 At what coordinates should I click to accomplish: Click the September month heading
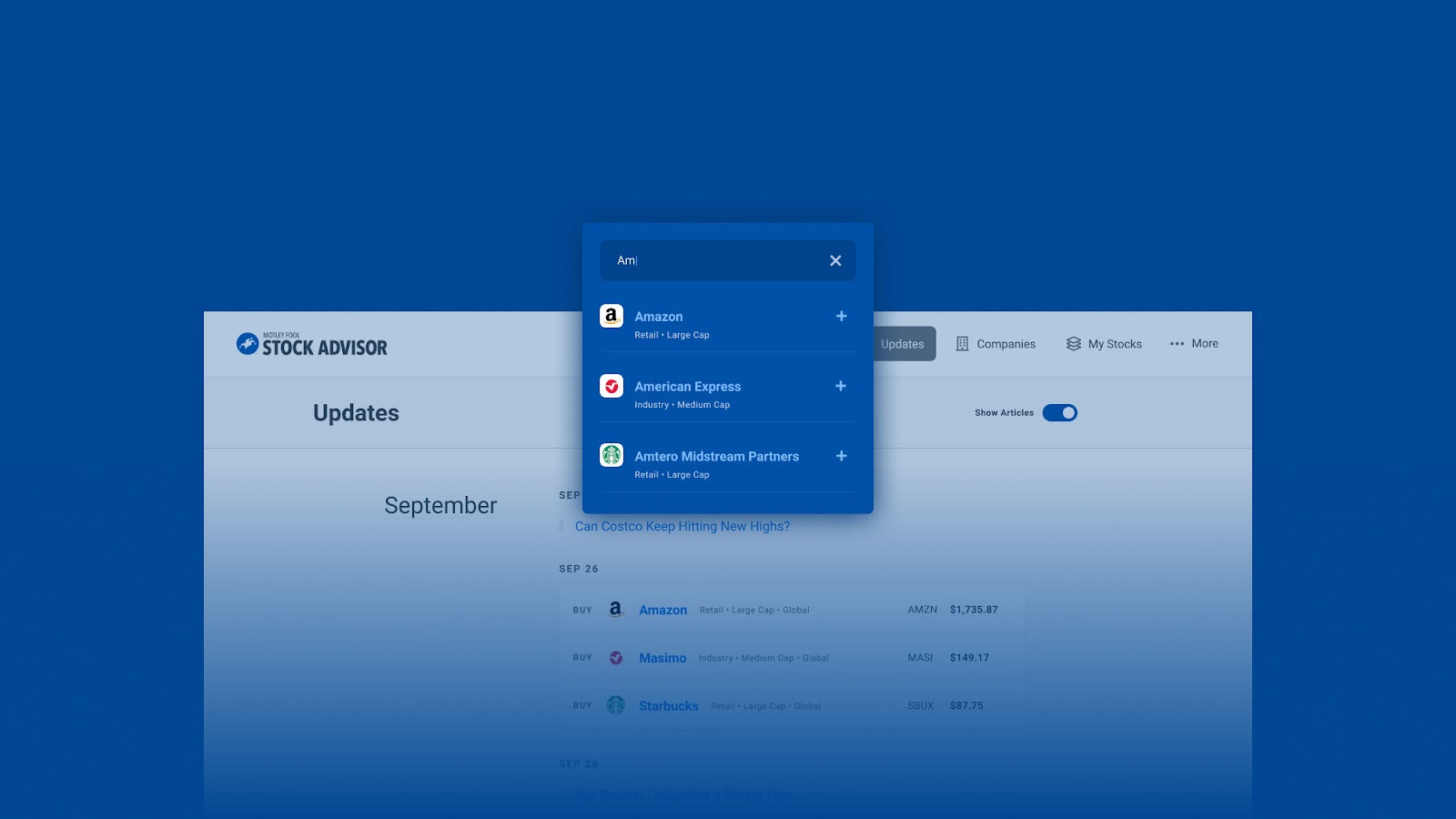(x=440, y=506)
